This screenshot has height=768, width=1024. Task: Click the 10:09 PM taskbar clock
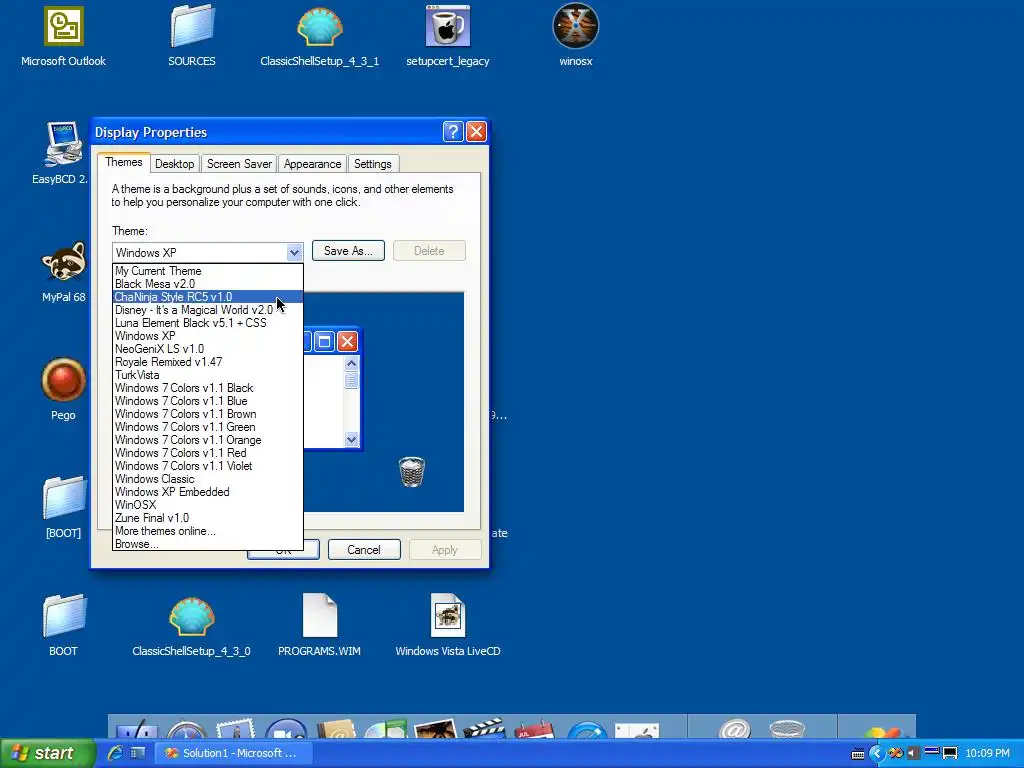[x=987, y=754]
